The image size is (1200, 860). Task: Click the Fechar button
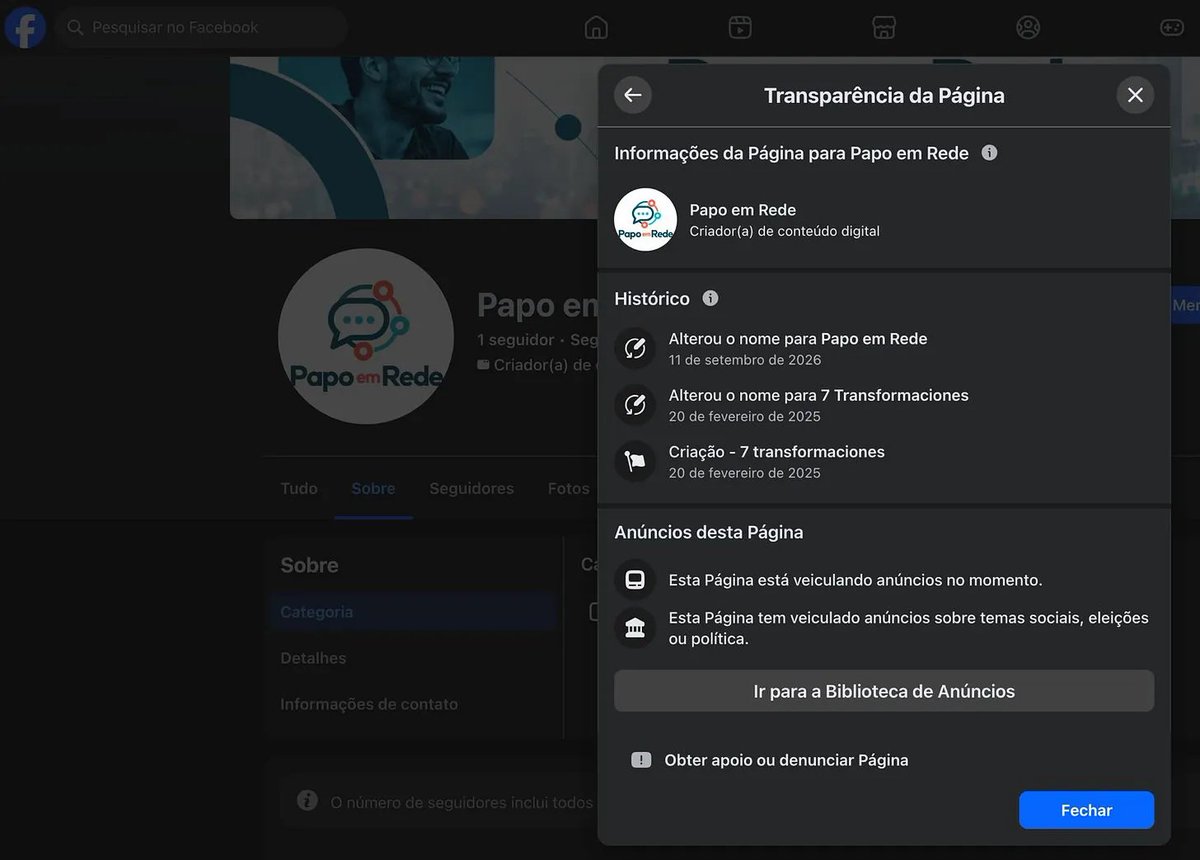tap(1086, 810)
